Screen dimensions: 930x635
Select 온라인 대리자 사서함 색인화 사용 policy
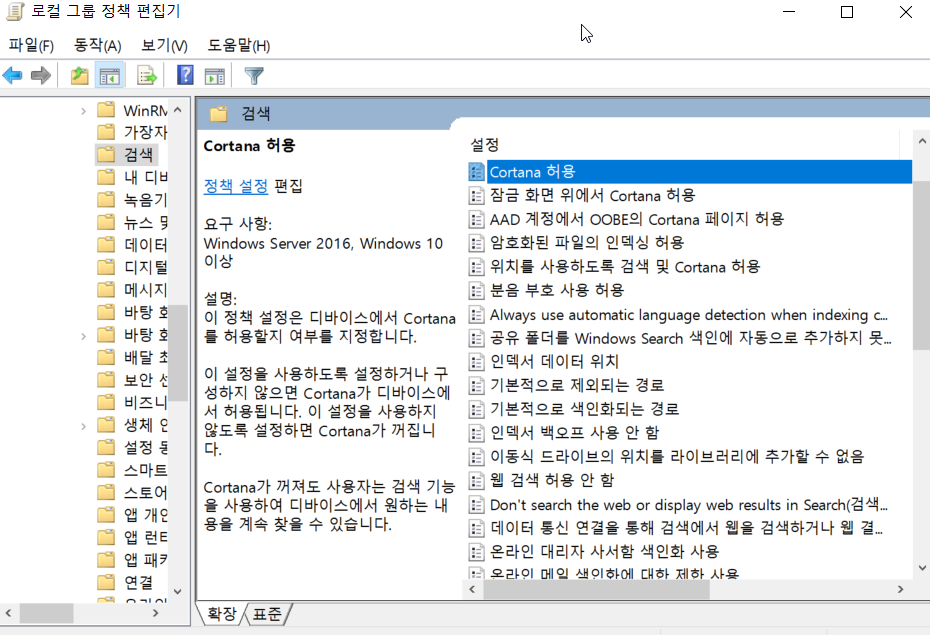tap(604, 551)
